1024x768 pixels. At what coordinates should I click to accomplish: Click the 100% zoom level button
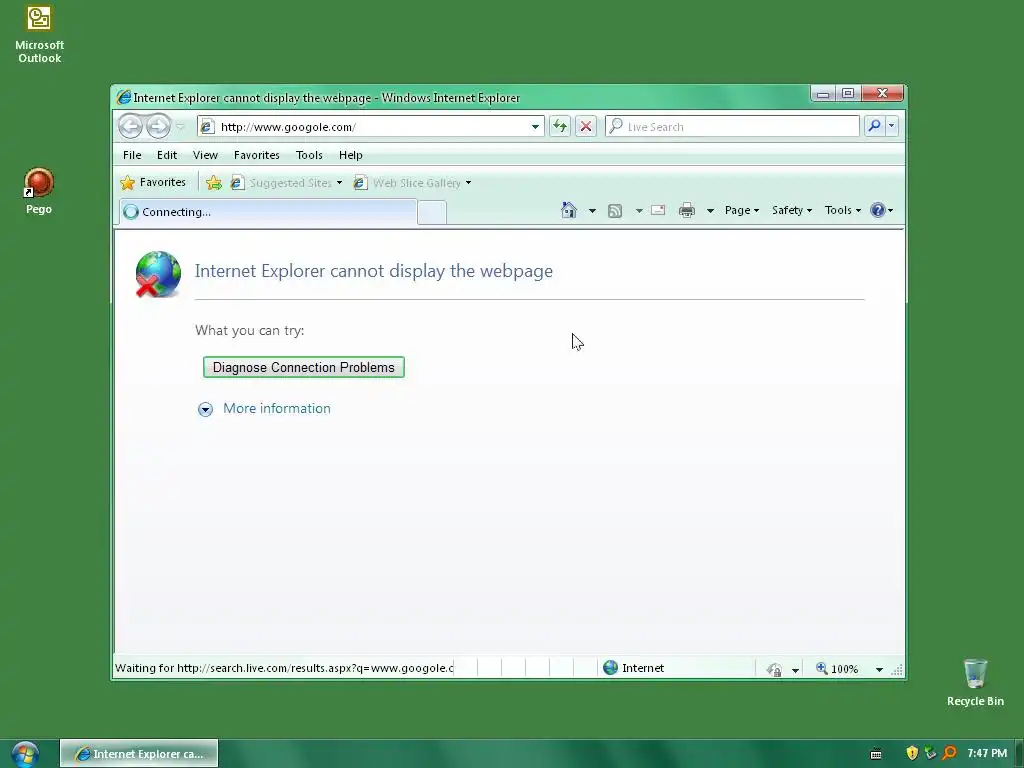(x=837, y=669)
